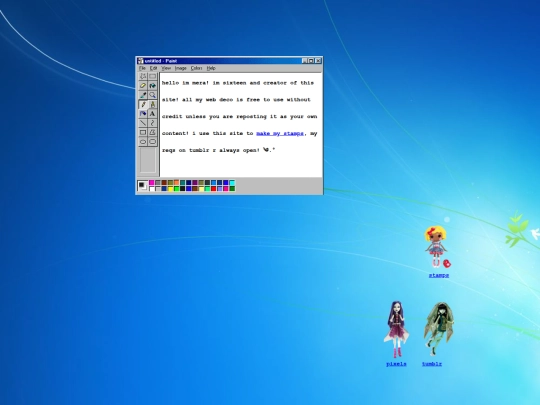Click the empty tool options box below the tools
The height and width of the screenshot is (405, 540).
click(x=148, y=160)
